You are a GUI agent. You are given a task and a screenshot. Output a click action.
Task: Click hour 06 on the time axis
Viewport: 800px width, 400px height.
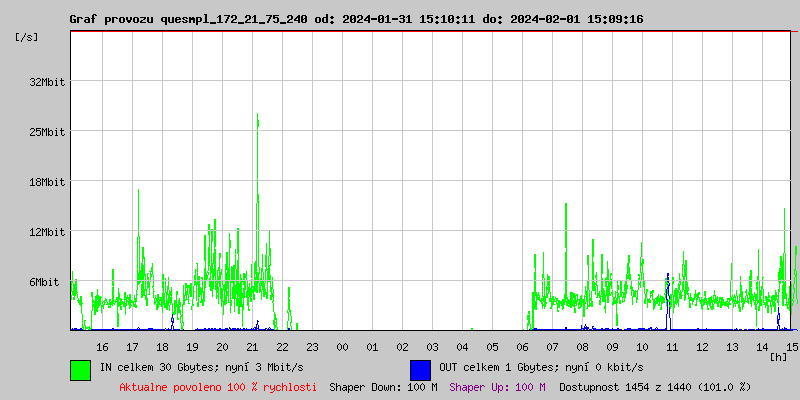coord(522,346)
